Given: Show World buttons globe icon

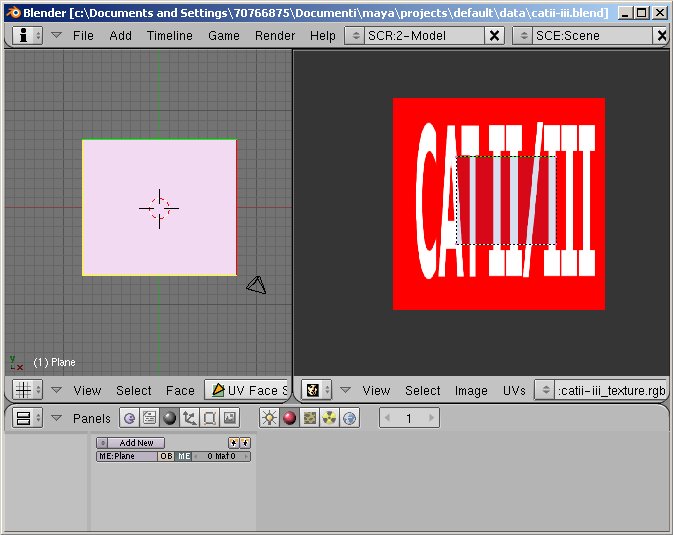Looking at the screenshot, I should pos(349,418).
